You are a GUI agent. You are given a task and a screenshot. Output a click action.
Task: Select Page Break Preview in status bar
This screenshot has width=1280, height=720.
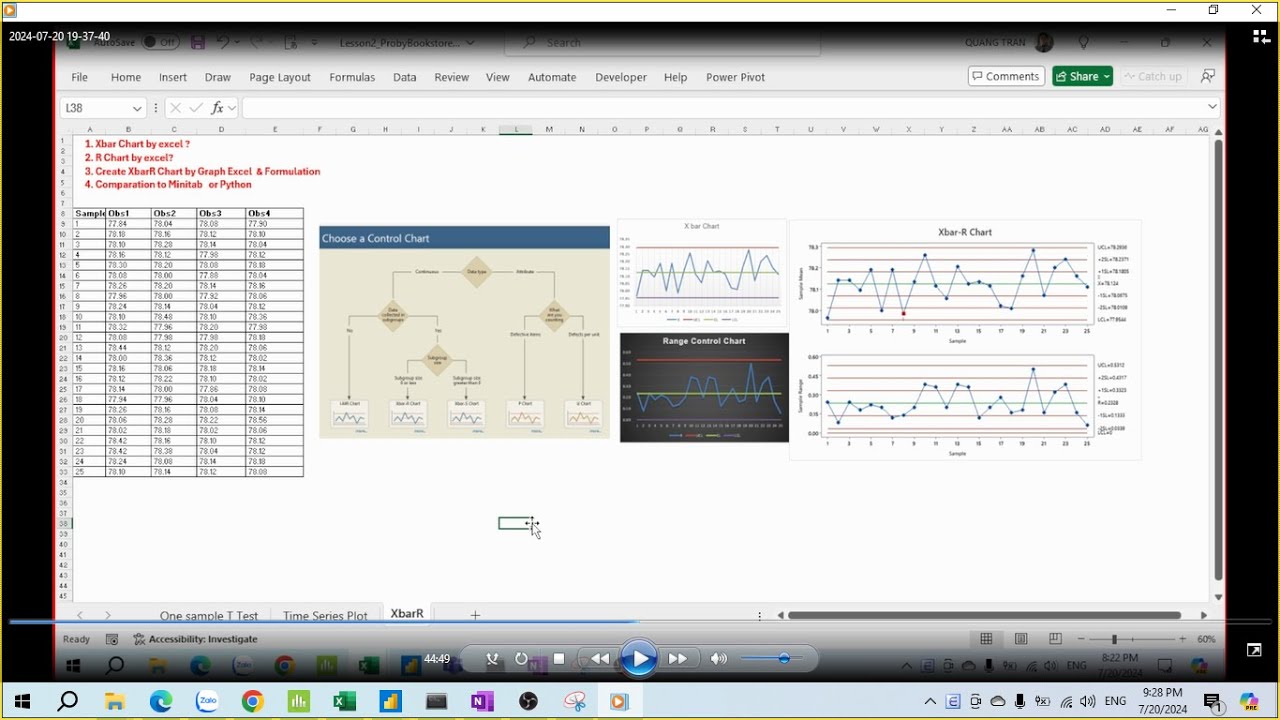pyautogui.click(x=1055, y=639)
